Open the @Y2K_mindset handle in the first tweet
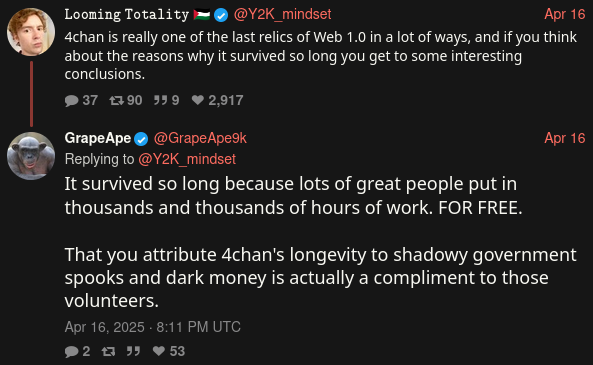Viewport: 593px width, 365px height. [283, 14]
